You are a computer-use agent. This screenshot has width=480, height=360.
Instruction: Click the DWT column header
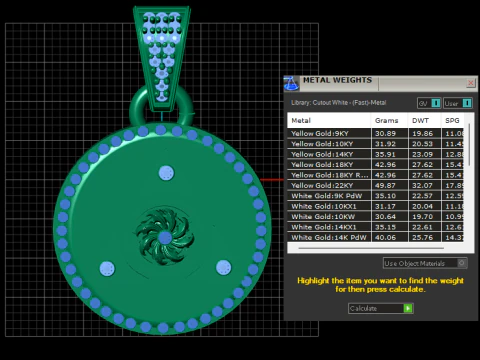point(425,121)
